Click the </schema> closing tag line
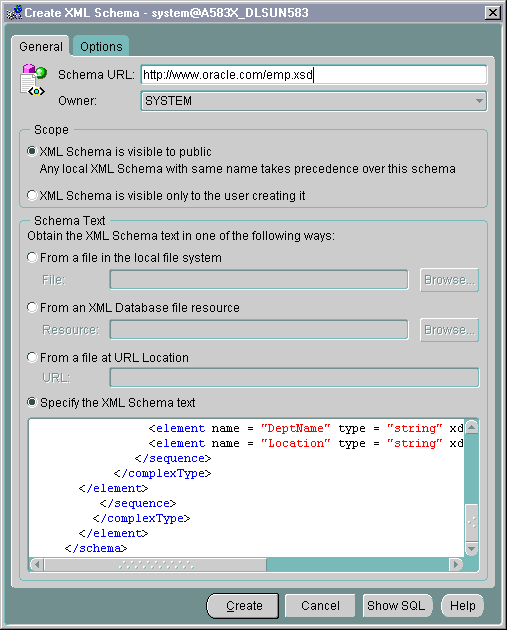This screenshot has width=507, height=630. [96, 548]
